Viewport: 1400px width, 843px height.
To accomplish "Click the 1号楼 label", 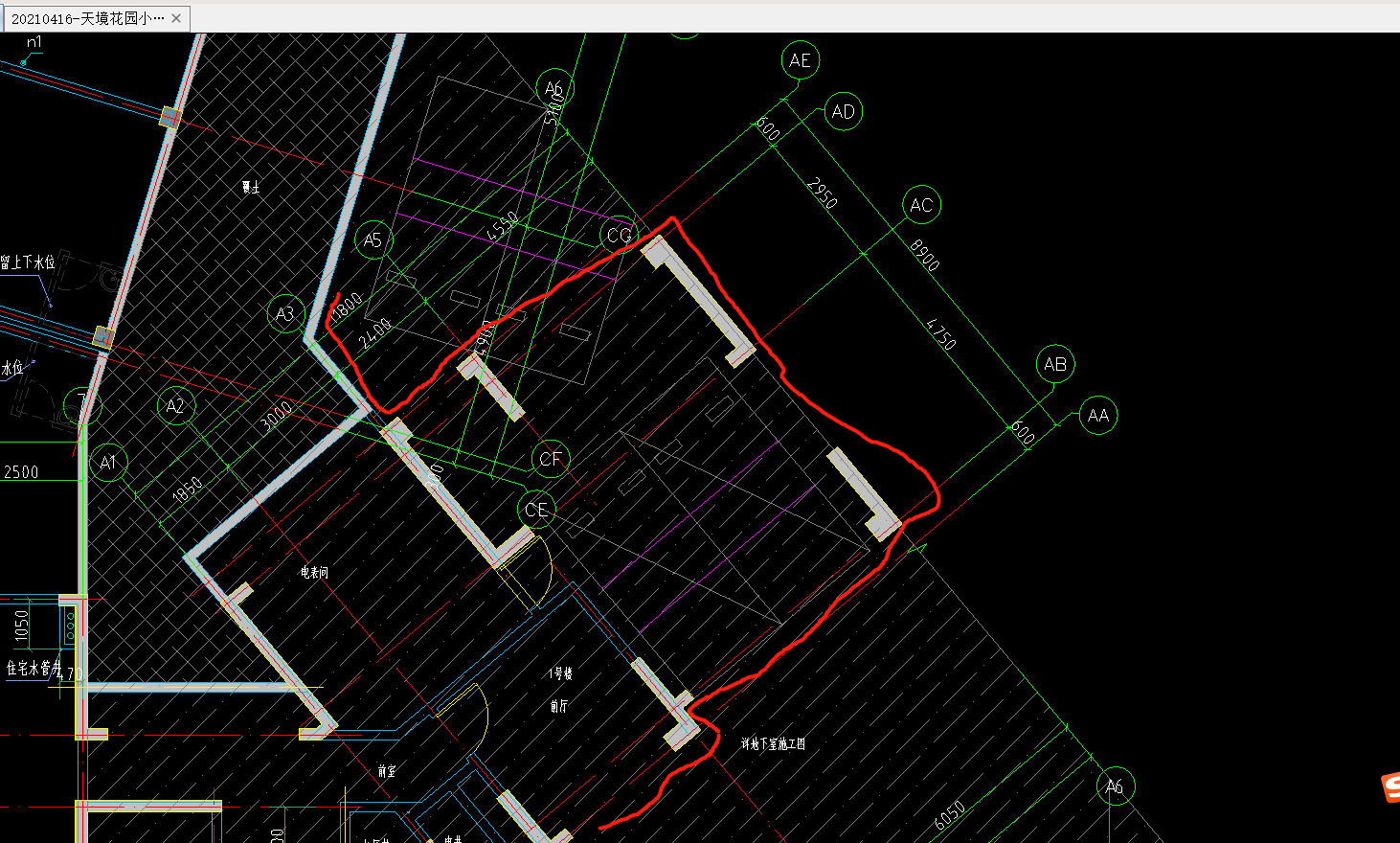I will click(560, 674).
